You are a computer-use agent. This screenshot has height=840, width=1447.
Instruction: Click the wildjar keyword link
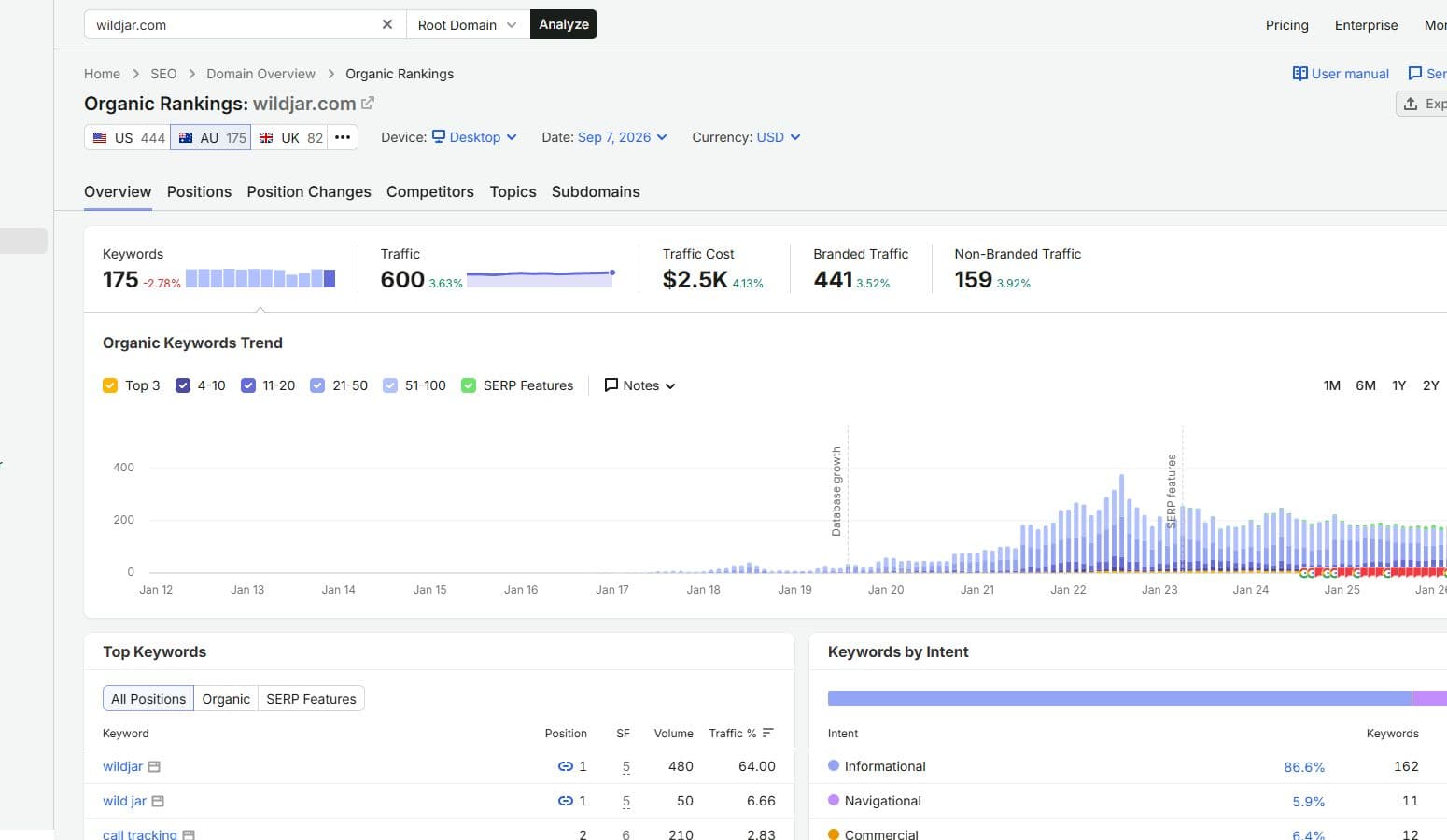click(x=122, y=766)
